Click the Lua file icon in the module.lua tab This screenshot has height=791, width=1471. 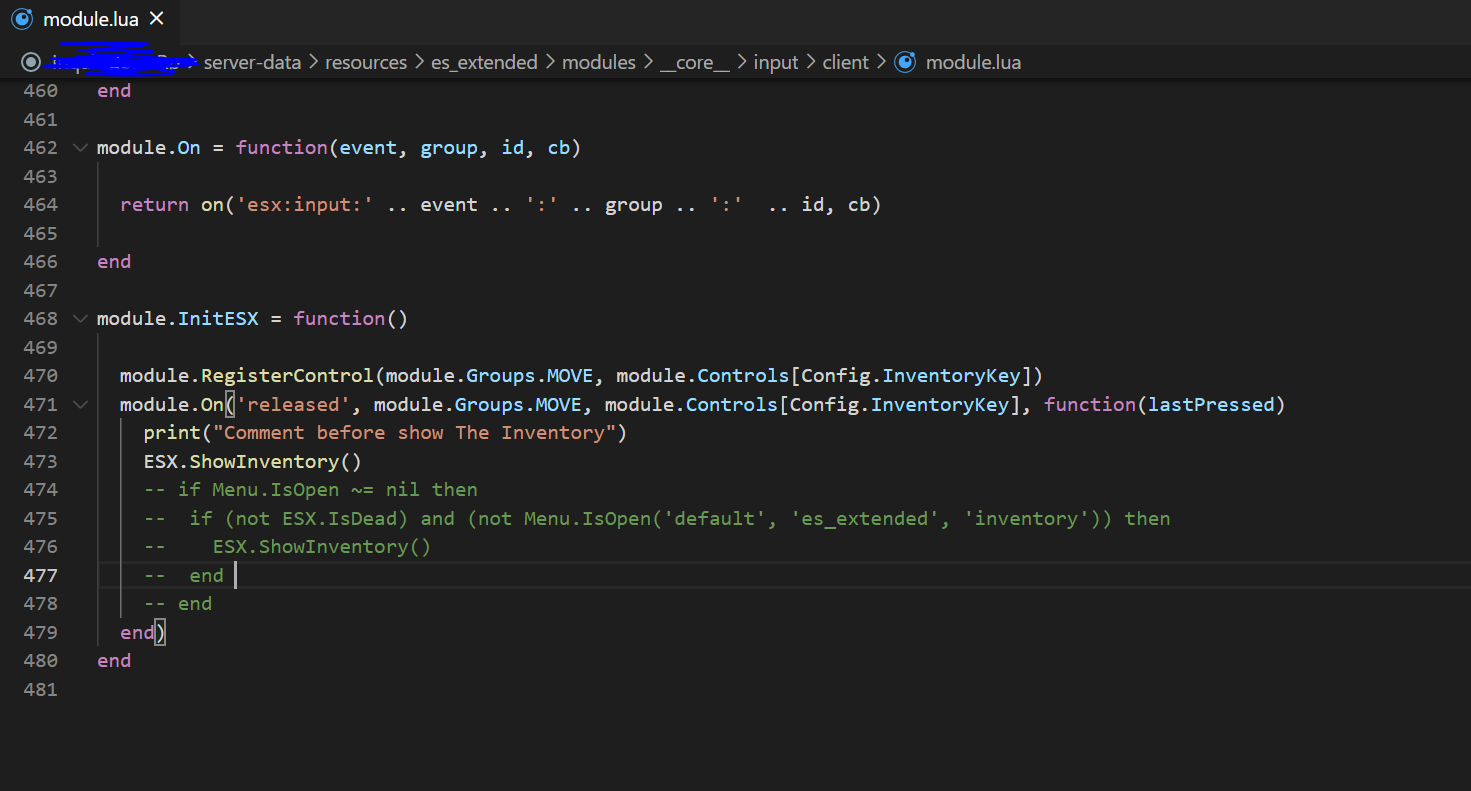pyautogui.click(x=22, y=17)
